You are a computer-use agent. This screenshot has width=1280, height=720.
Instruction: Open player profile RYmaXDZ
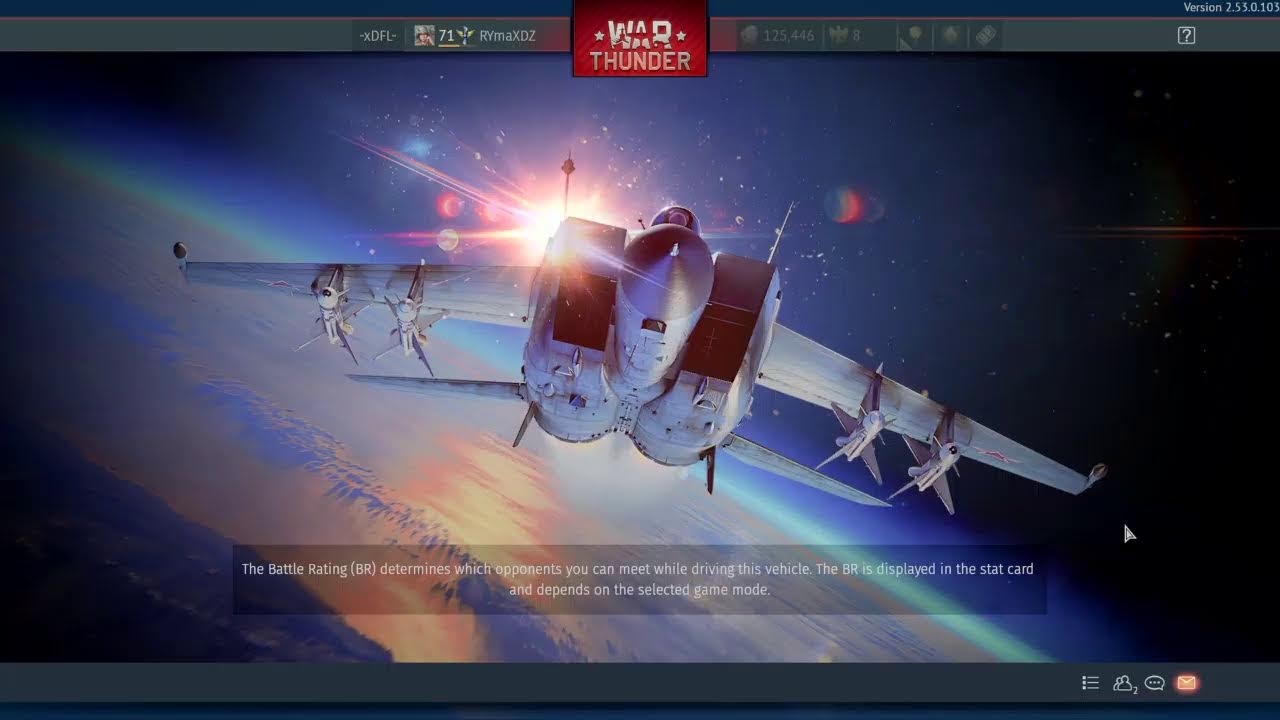507,36
